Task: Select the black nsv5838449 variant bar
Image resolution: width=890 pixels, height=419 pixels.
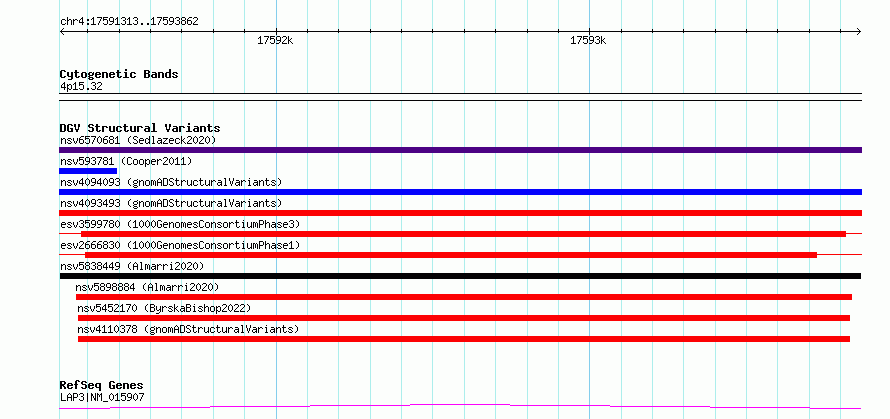Action: [460, 276]
